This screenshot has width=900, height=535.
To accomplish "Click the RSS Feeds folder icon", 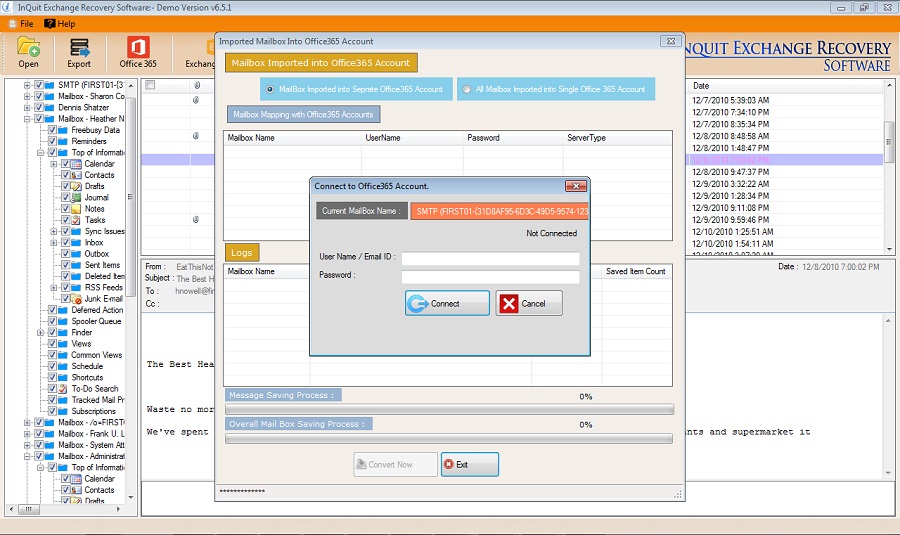I will point(76,288).
